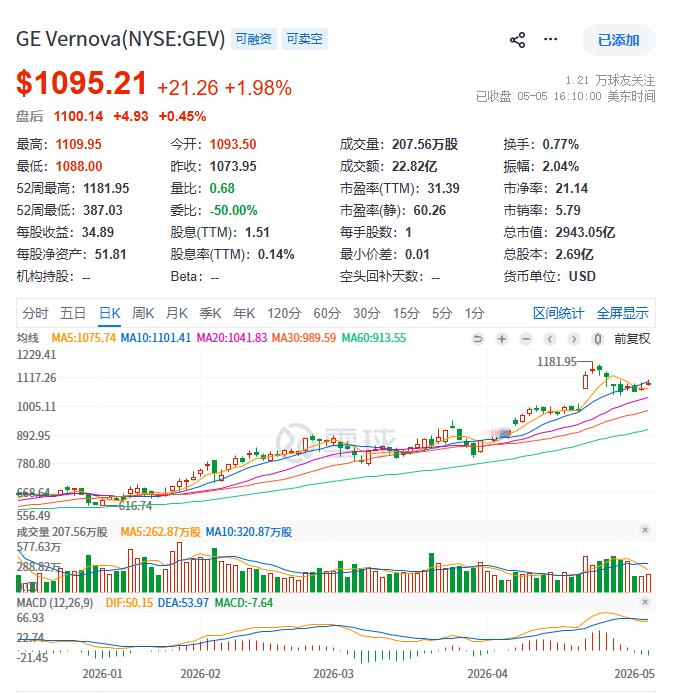Click the GE Vernova(NYSE:GEV) title
677x693 pixels.
121,39
